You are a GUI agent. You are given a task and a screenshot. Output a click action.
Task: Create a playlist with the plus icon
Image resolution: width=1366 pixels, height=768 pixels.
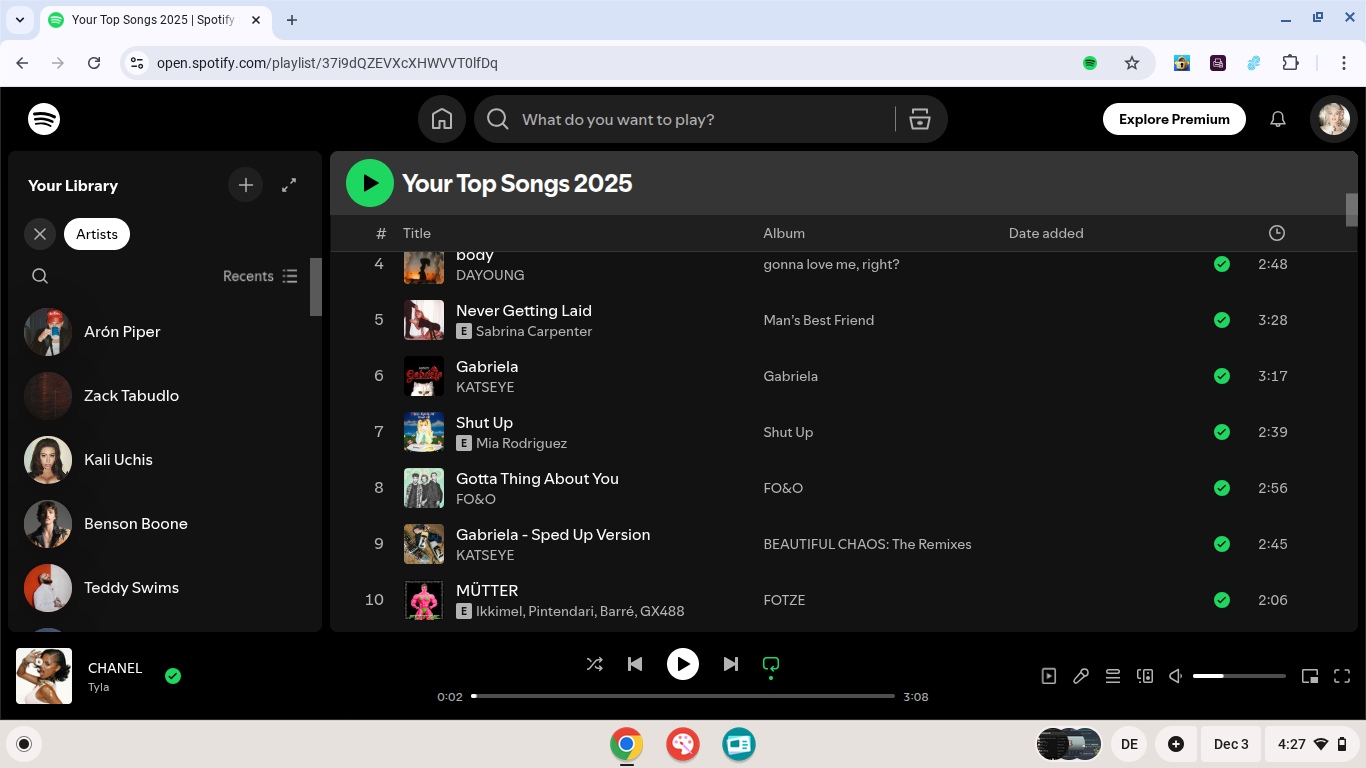246,185
